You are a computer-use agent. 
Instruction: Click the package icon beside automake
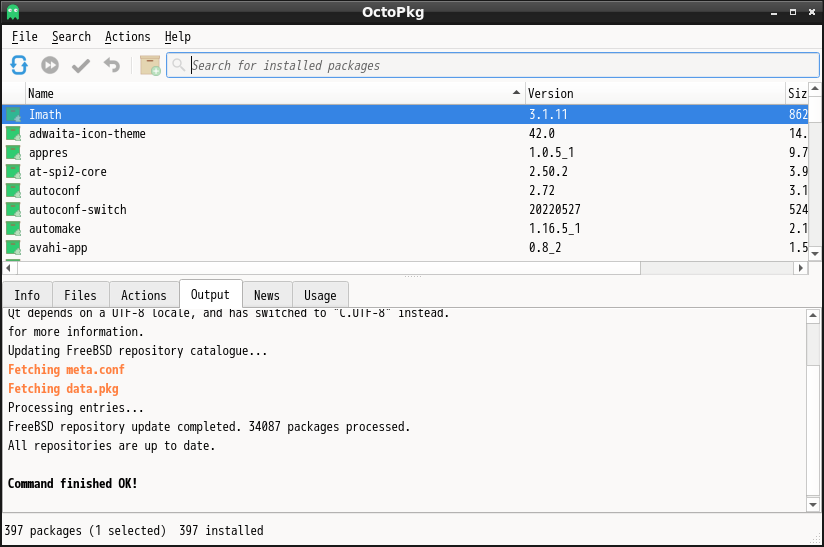pyautogui.click(x=13, y=229)
